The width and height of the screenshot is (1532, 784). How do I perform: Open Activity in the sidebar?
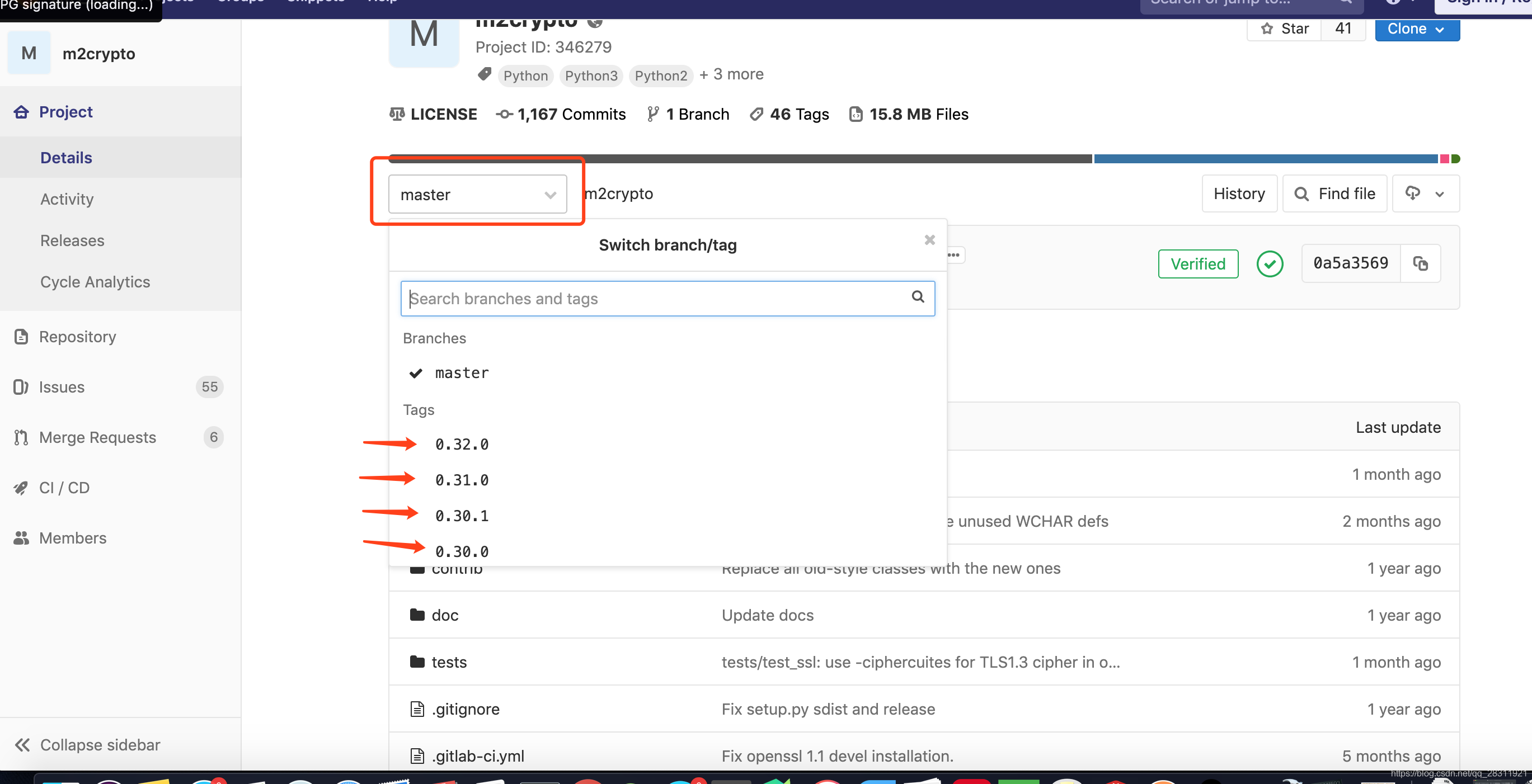pos(67,199)
